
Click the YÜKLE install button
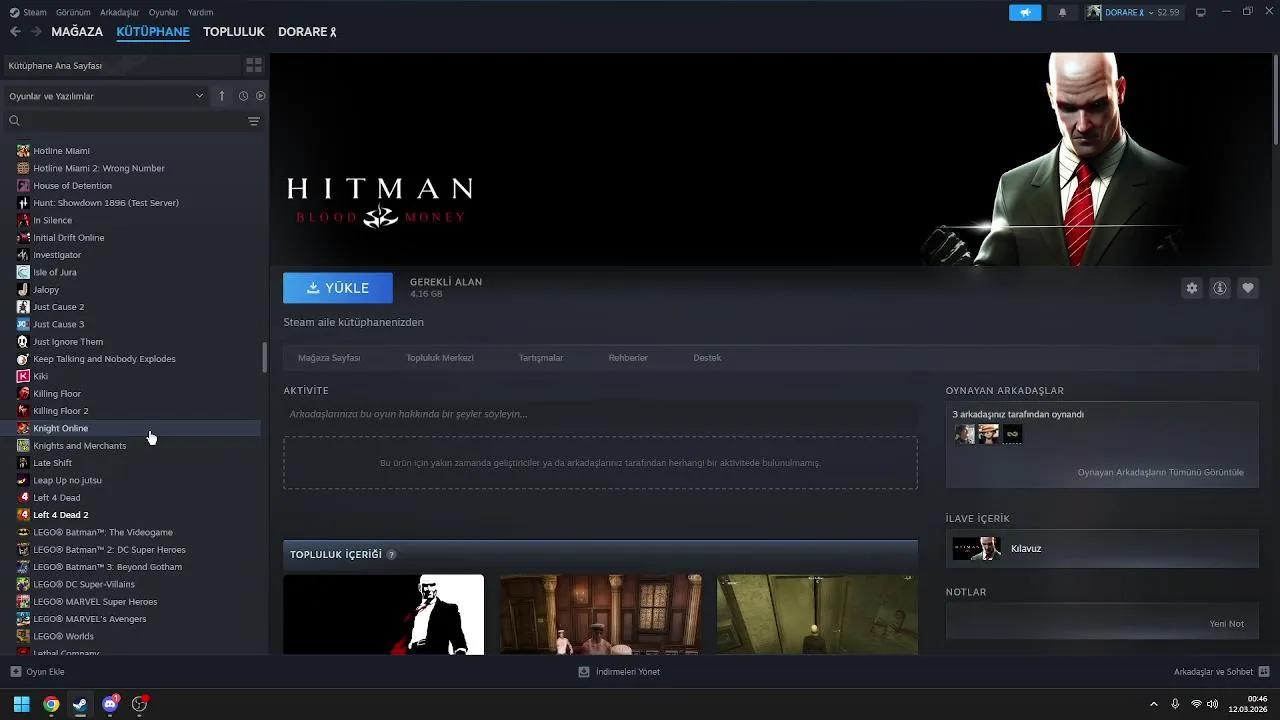[x=338, y=288]
